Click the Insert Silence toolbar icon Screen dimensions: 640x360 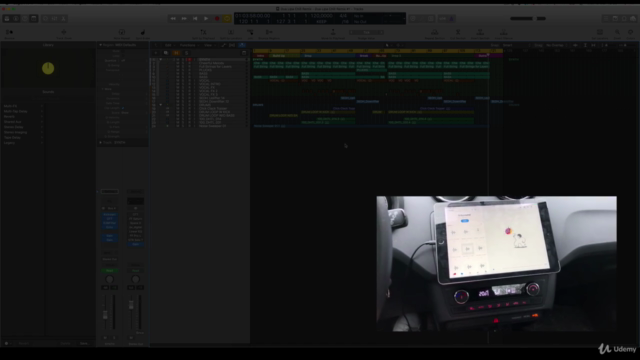coord(503,33)
